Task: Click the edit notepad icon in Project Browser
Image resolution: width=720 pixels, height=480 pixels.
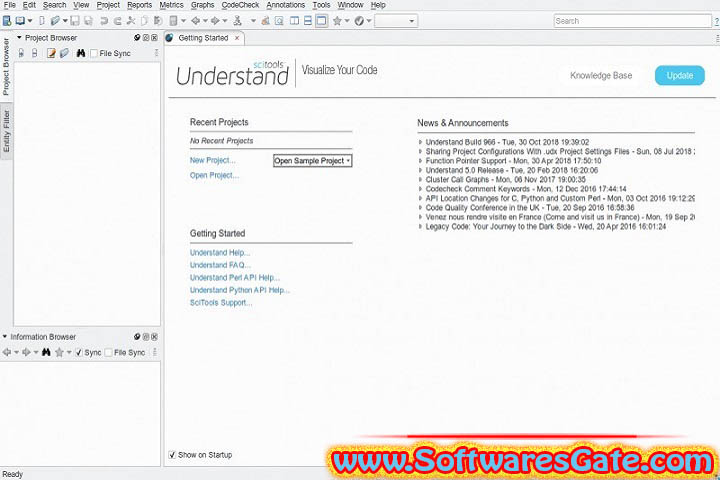Action: (51, 53)
